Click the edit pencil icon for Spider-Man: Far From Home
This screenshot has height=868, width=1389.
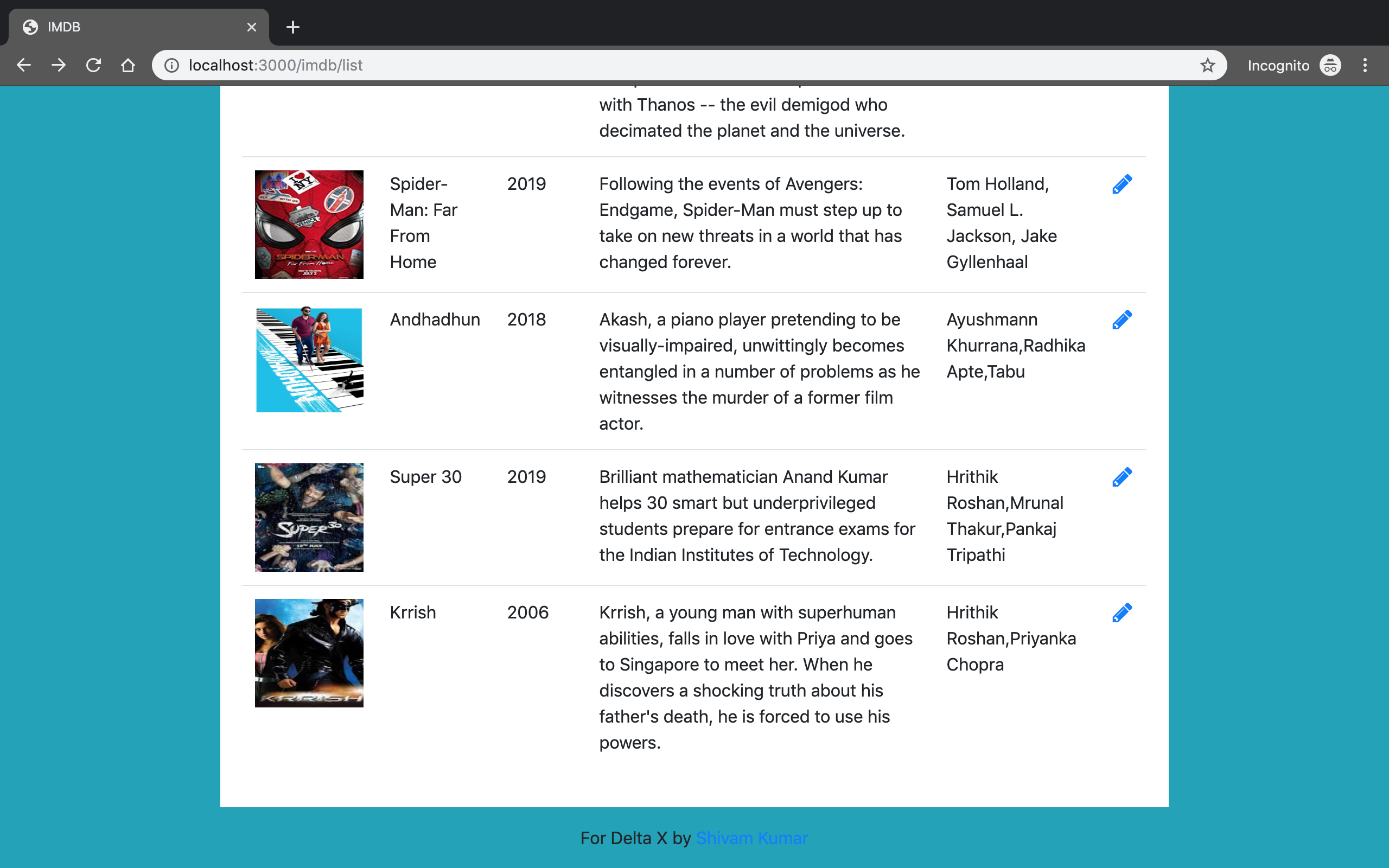pyautogui.click(x=1122, y=184)
